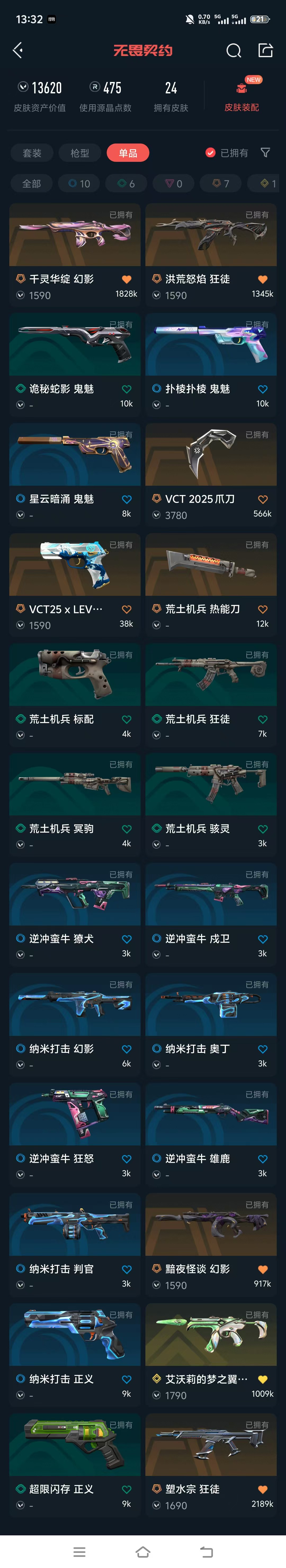Expand price chevron on 黯夜怪谈 幻影
Screen dimensions: 286x1568
tap(156, 1285)
